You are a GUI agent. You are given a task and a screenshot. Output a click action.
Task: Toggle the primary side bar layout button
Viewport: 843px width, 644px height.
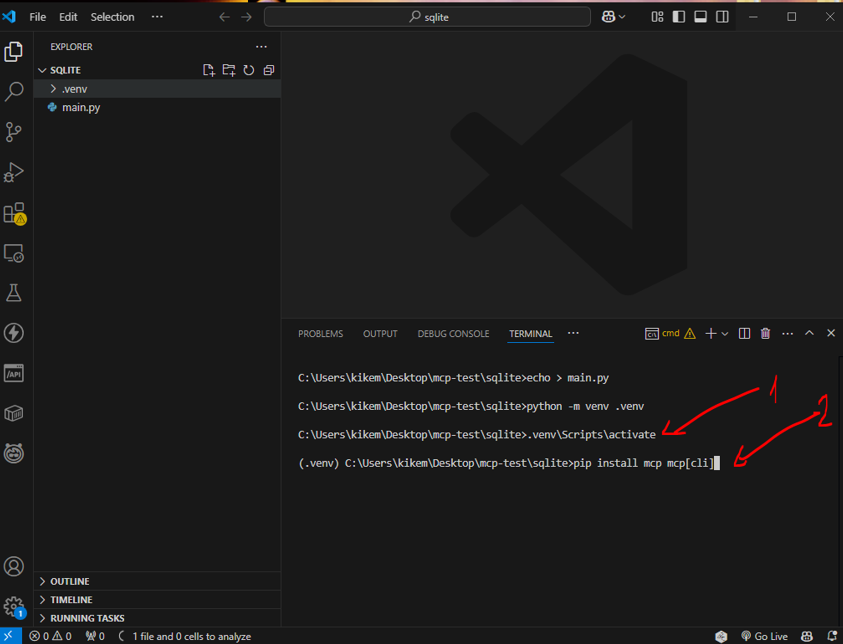679,17
